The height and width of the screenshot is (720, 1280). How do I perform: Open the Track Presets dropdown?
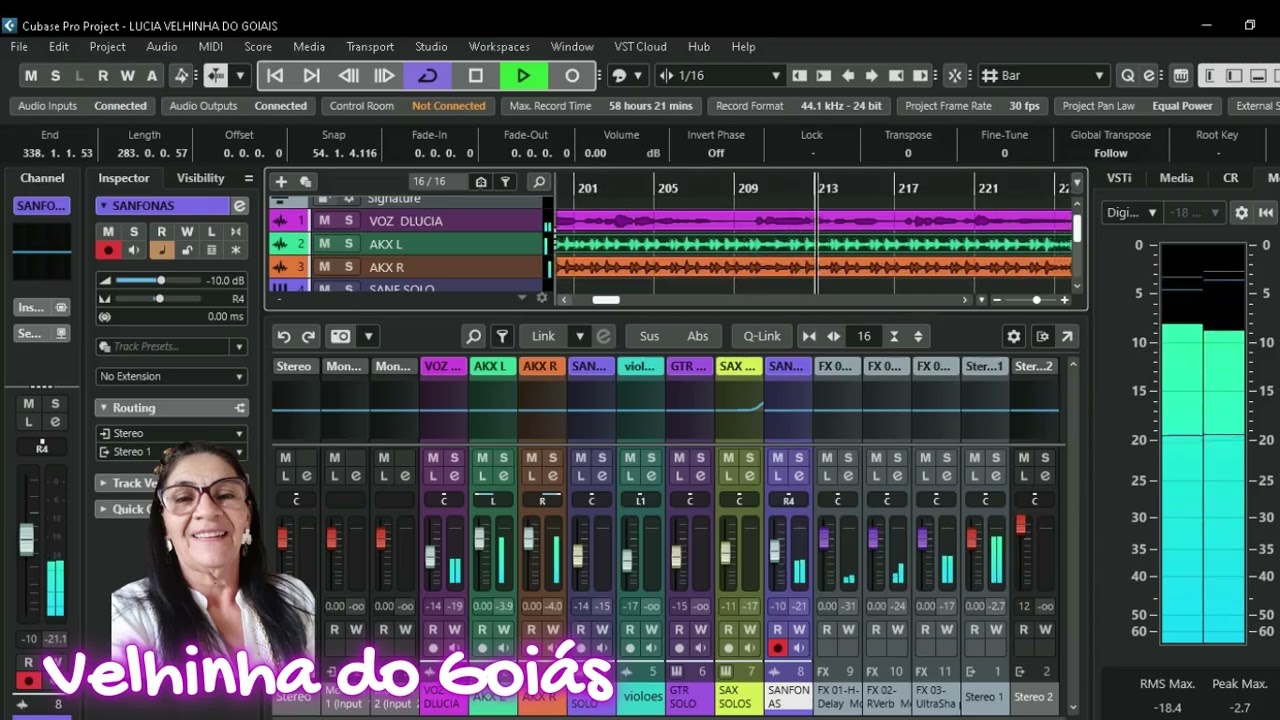[x=172, y=347]
